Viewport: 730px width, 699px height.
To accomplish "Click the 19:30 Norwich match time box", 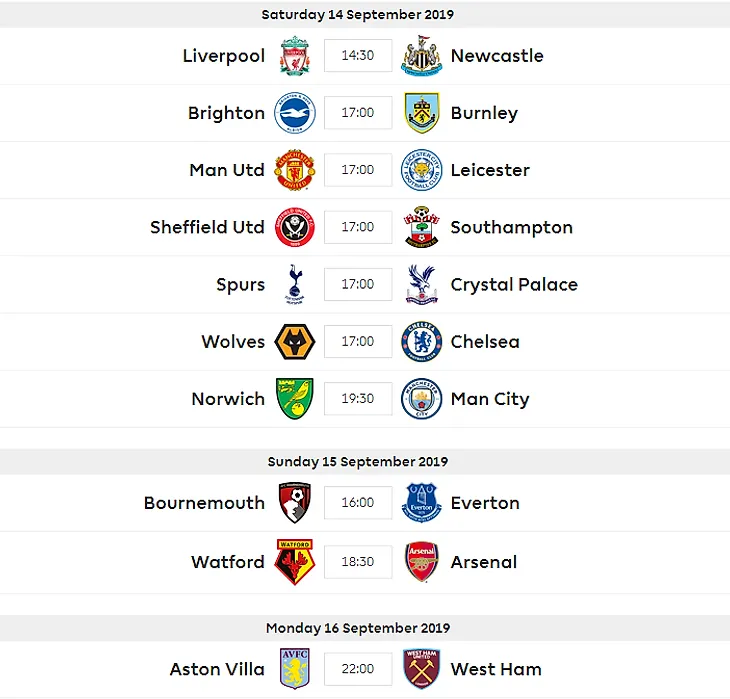I will [358, 399].
